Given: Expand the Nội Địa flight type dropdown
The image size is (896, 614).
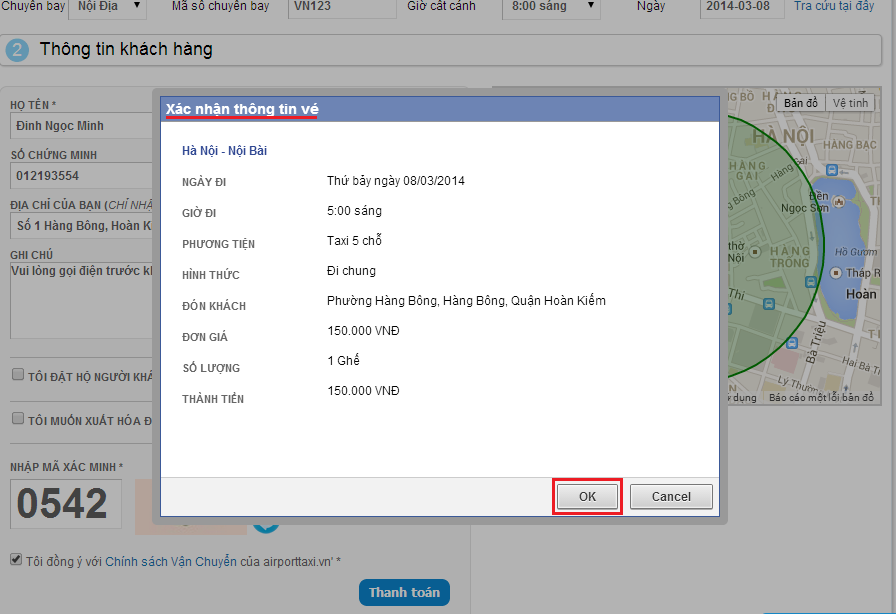Looking at the screenshot, I should tap(105, 7).
